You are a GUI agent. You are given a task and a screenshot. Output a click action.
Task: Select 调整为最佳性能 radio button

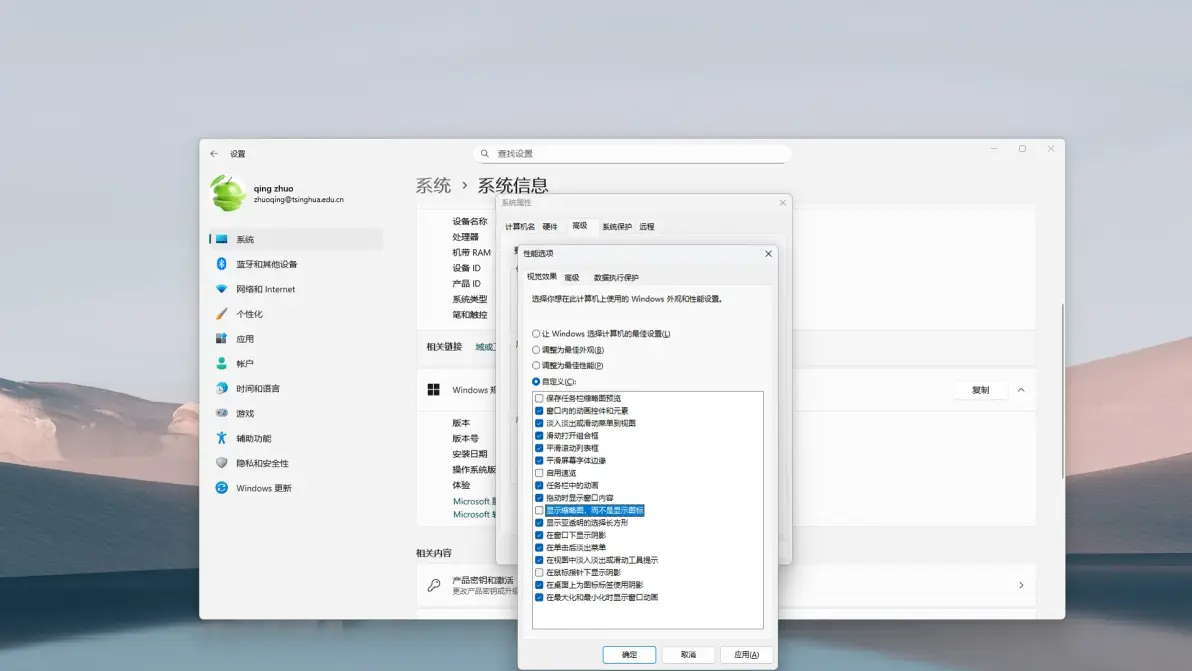click(x=536, y=366)
